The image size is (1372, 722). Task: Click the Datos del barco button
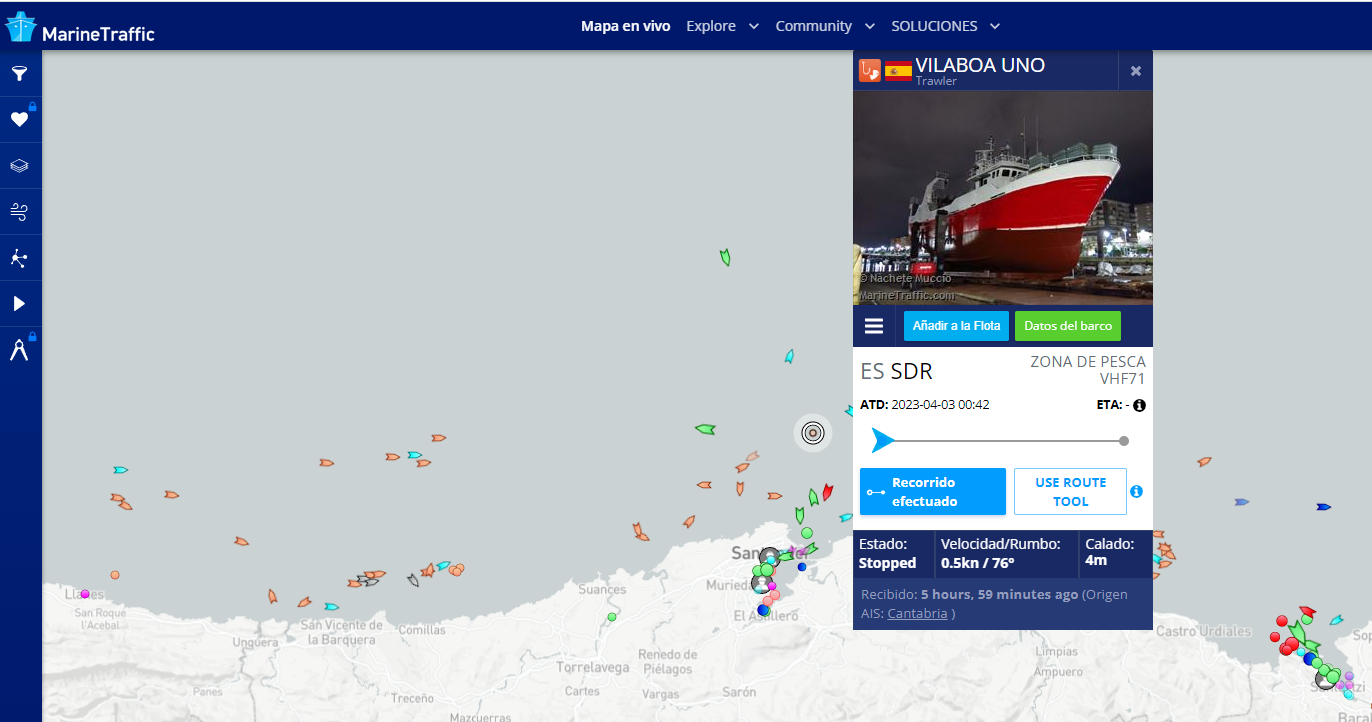1068,326
